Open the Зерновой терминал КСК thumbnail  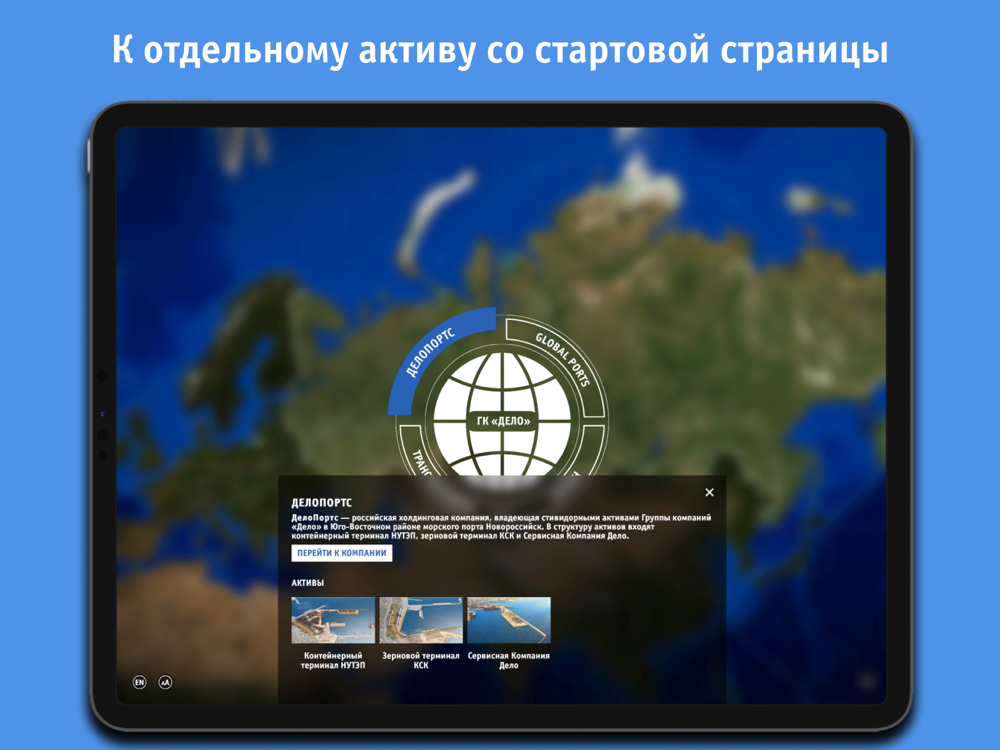pyautogui.click(x=421, y=620)
